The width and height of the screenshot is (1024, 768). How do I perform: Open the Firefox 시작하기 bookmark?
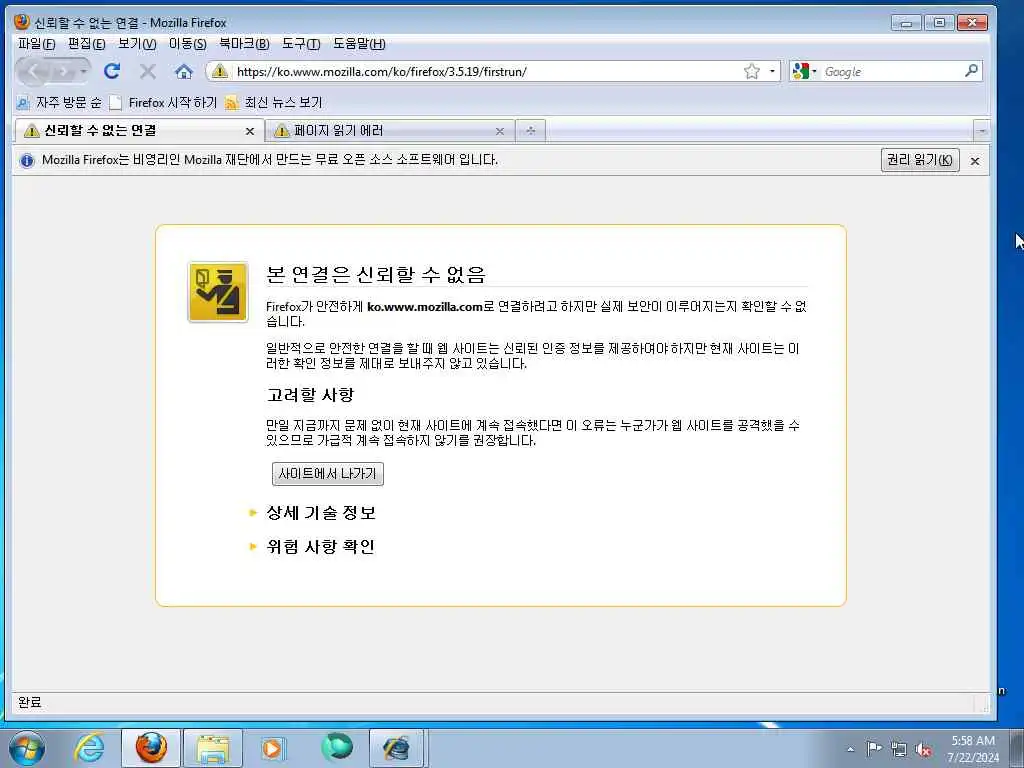click(163, 103)
